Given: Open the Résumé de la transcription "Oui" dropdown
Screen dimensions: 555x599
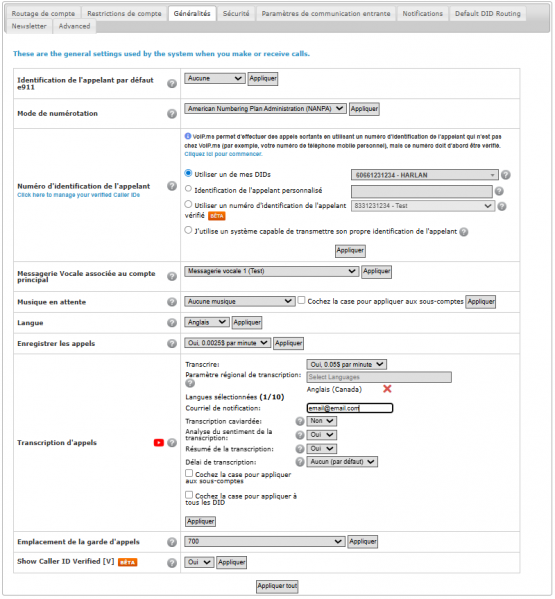Looking at the screenshot, I should 322,448.
